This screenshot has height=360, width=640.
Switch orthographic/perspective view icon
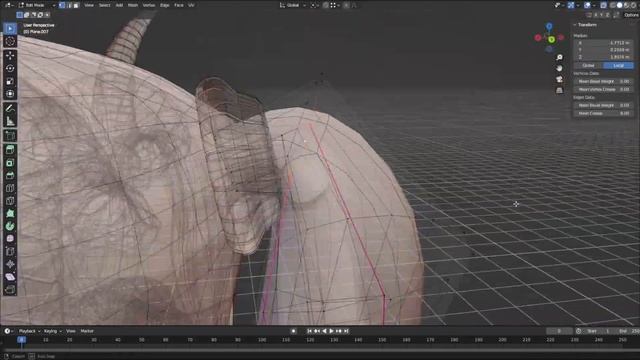(x=559, y=90)
